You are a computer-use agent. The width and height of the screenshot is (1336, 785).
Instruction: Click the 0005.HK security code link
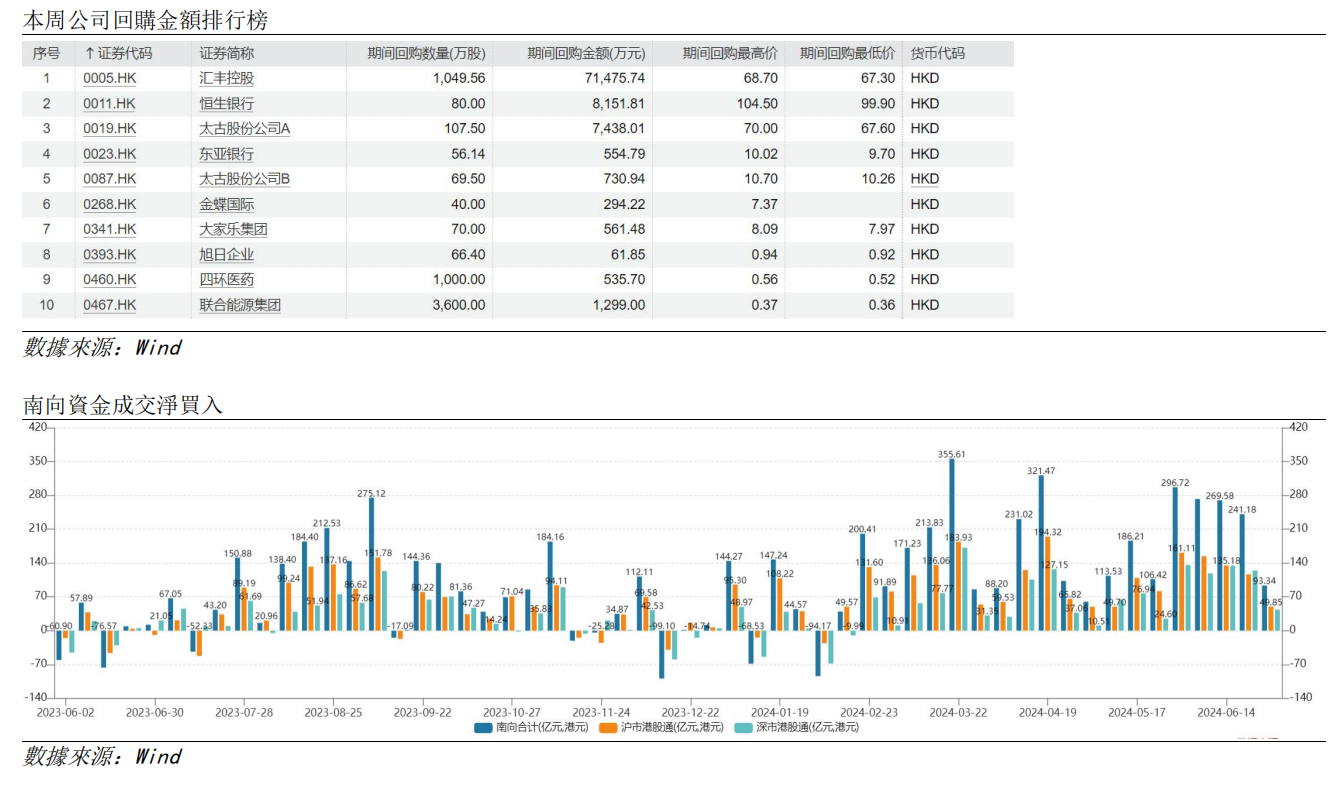click(109, 78)
